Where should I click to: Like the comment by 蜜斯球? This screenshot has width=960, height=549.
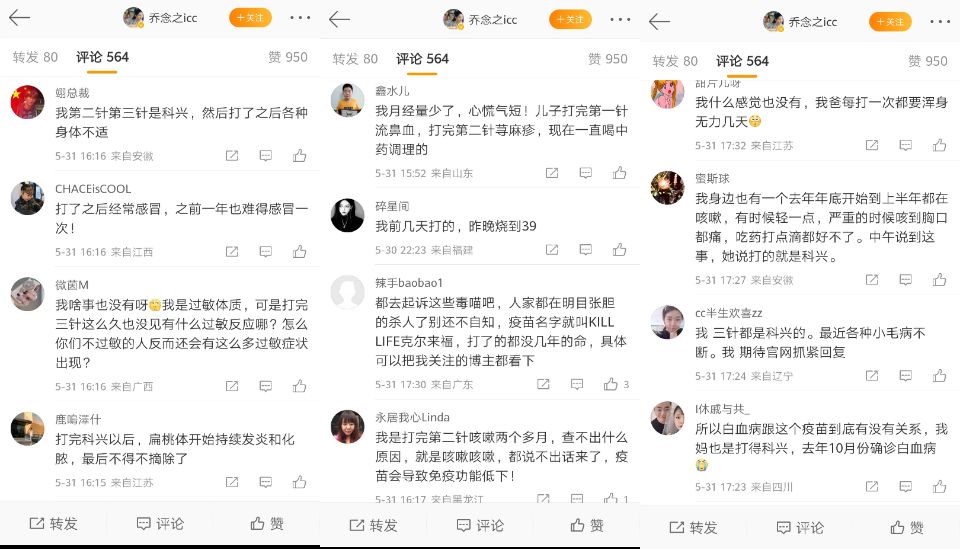[939, 280]
